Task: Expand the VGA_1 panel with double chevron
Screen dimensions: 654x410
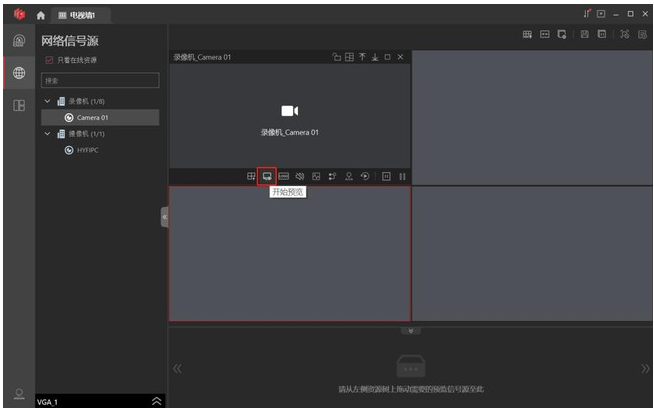Action: tap(155, 400)
